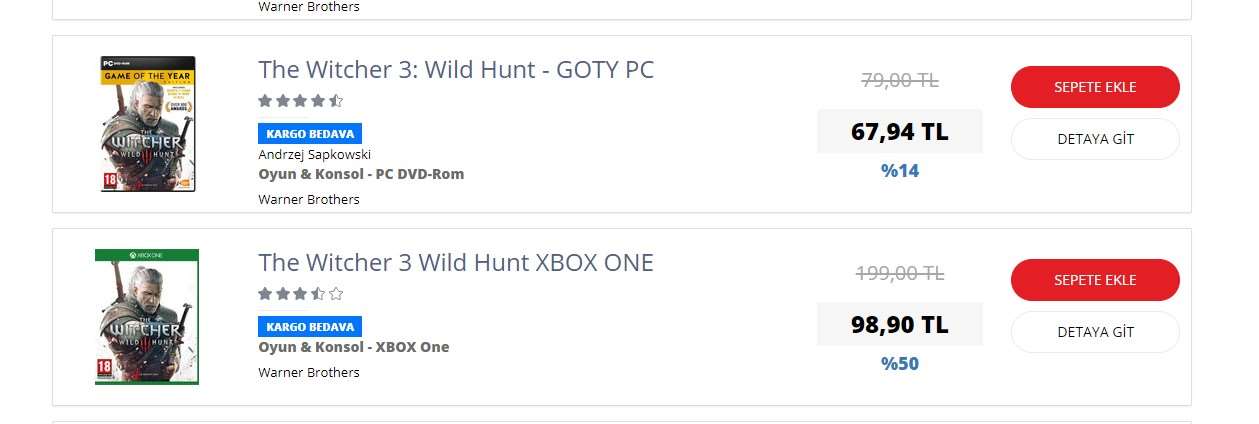
Task: Add the GOTY PC edition to cart
Action: [x=1095, y=87]
